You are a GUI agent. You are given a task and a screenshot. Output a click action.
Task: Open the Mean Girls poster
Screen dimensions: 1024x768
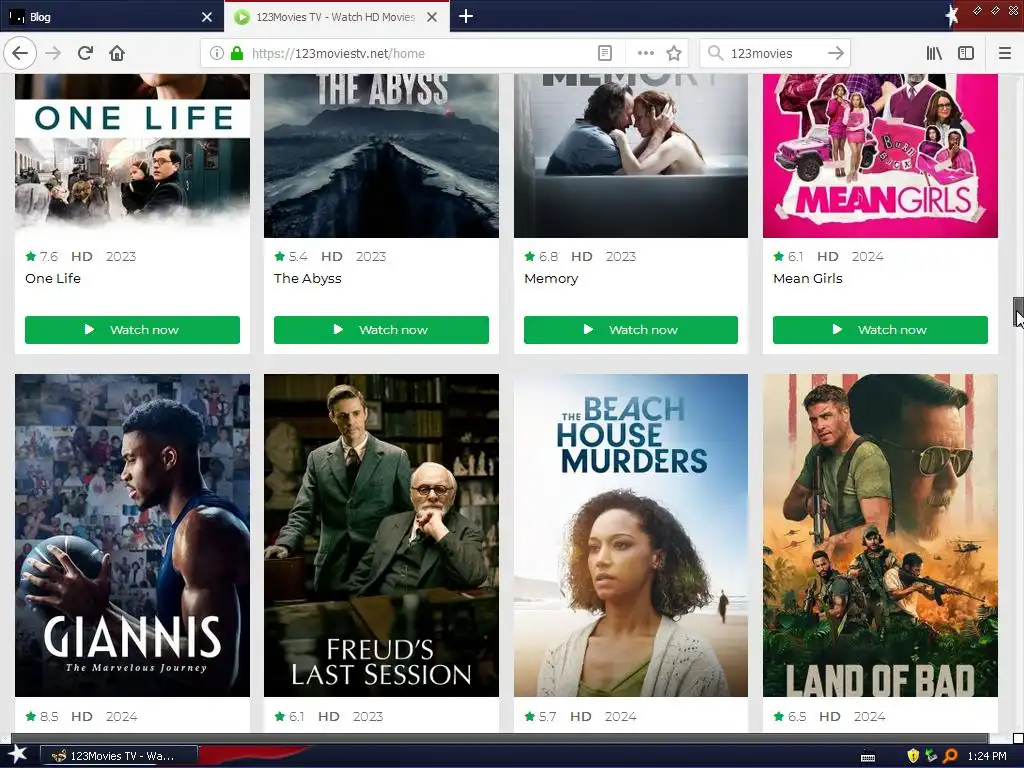pyautogui.click(x=880, y=155)
